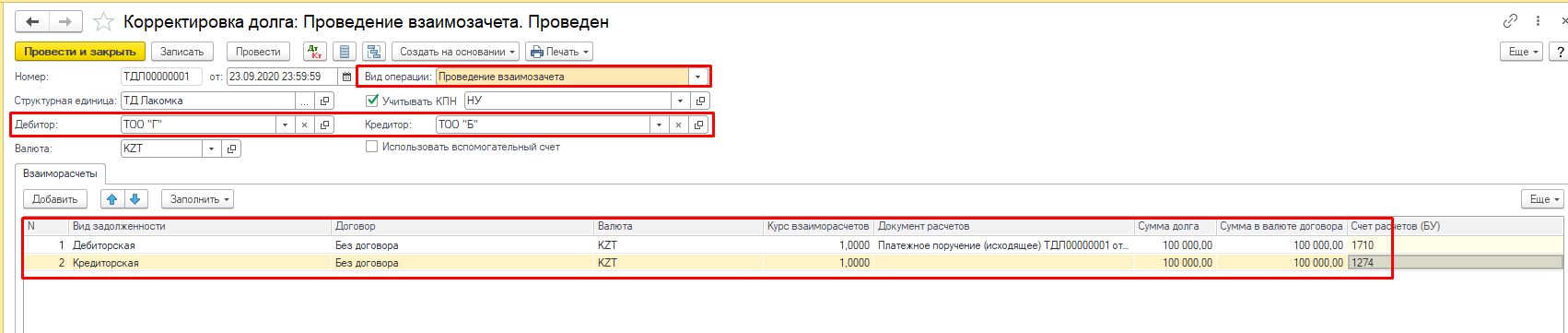Open the Кредитор record via its open icon

(x=698, y=125)
